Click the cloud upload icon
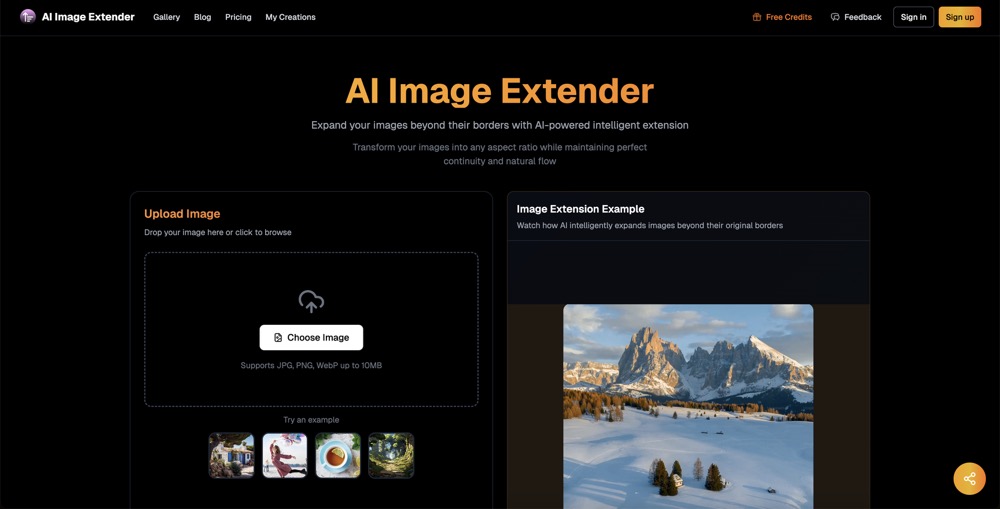 [x=311, y=301]
